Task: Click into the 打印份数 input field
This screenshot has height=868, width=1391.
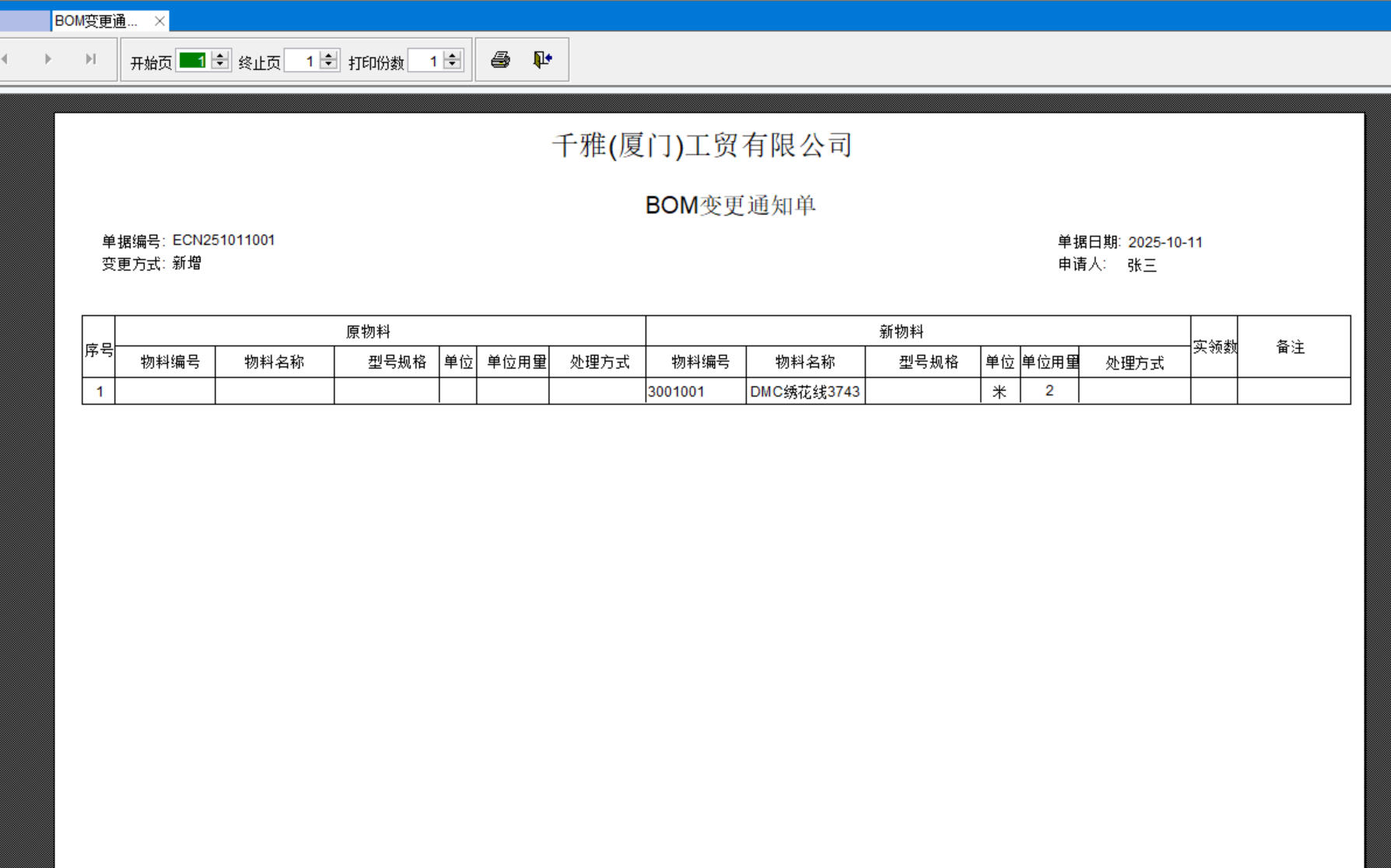Action: (425, 61)
